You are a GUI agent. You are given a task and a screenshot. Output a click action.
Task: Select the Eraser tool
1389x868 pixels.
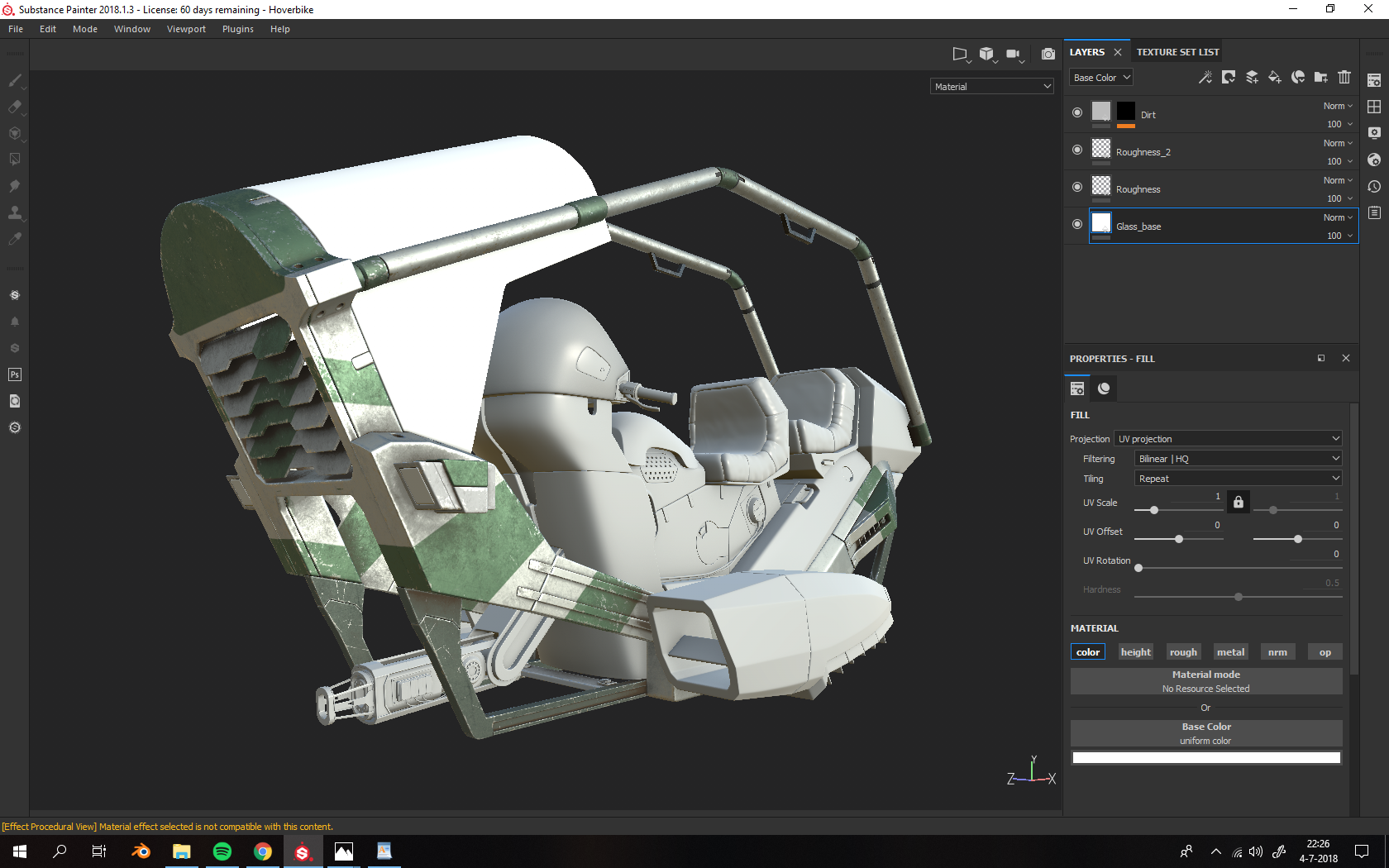(x=14, y=107)
